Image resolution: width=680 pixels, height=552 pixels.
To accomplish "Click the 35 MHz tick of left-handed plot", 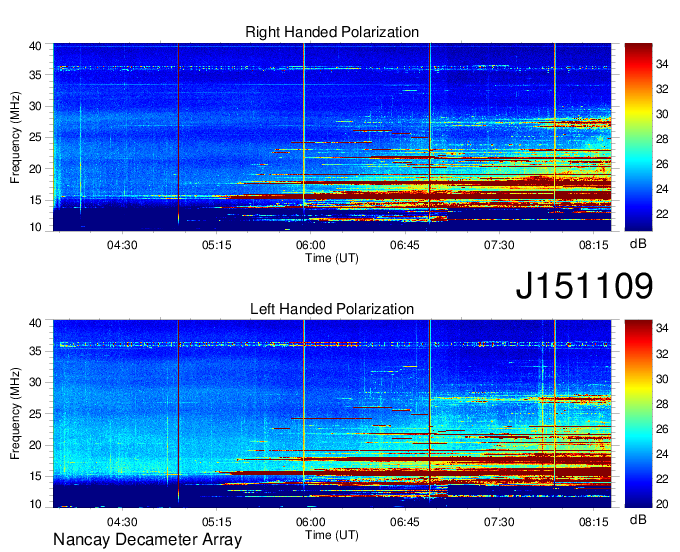I will tap(35, 351).
